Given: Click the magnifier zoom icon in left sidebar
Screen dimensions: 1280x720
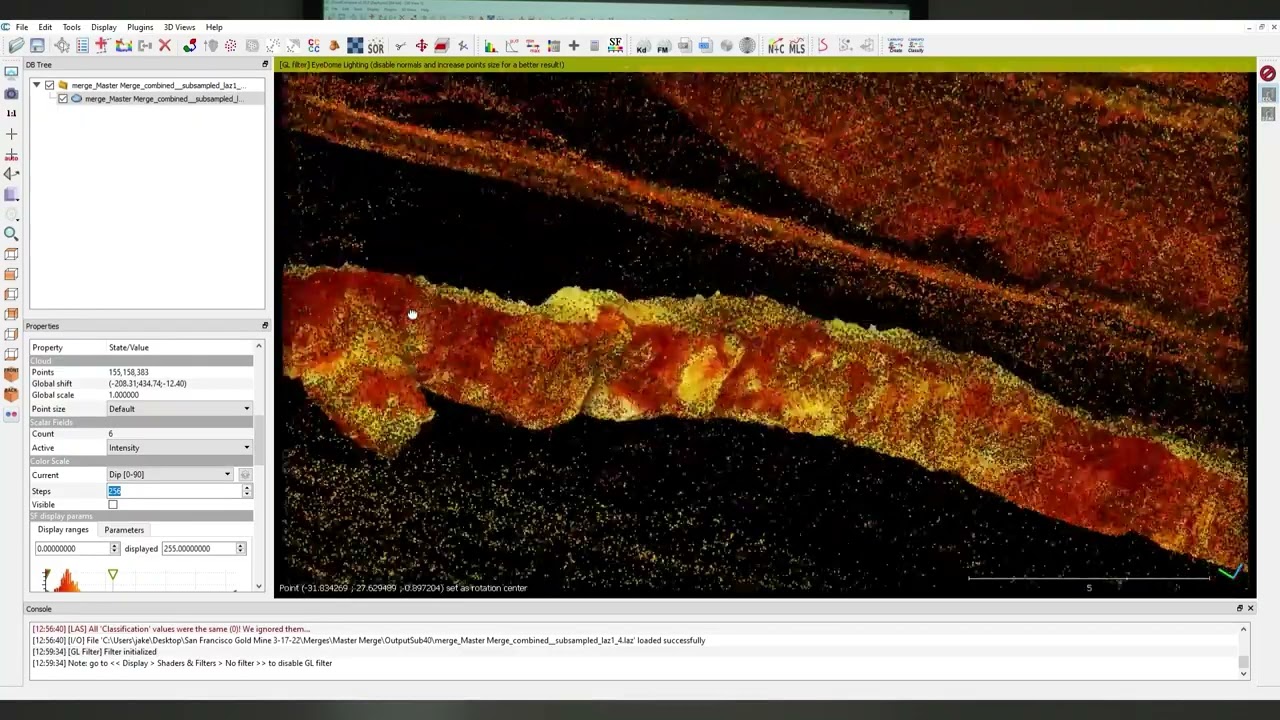Looking at the screenshot, I should coord(11,234).
